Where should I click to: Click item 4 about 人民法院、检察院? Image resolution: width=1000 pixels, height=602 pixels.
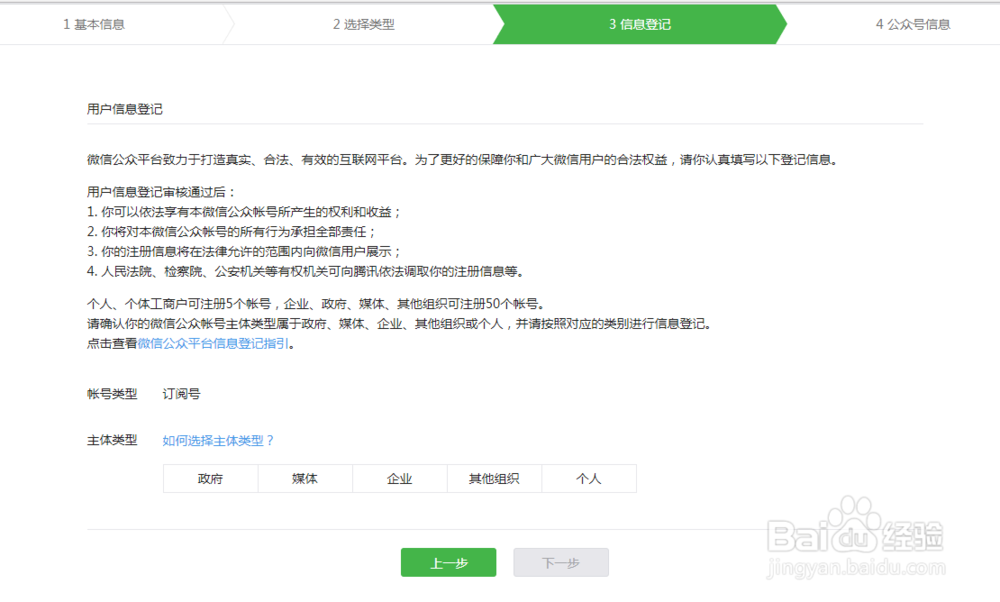pos(305,272)
